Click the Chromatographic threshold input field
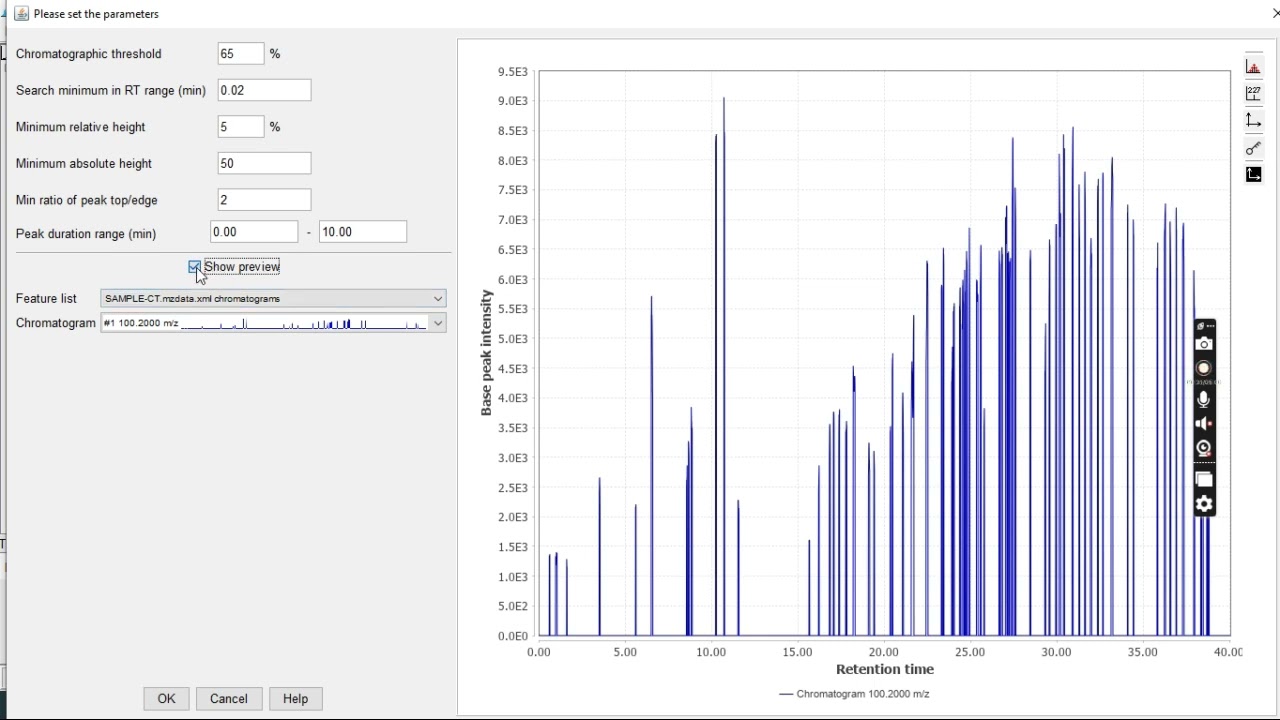Image resolution: width=1280 pixels, height=720 pixels. click(x=241, y=54)
